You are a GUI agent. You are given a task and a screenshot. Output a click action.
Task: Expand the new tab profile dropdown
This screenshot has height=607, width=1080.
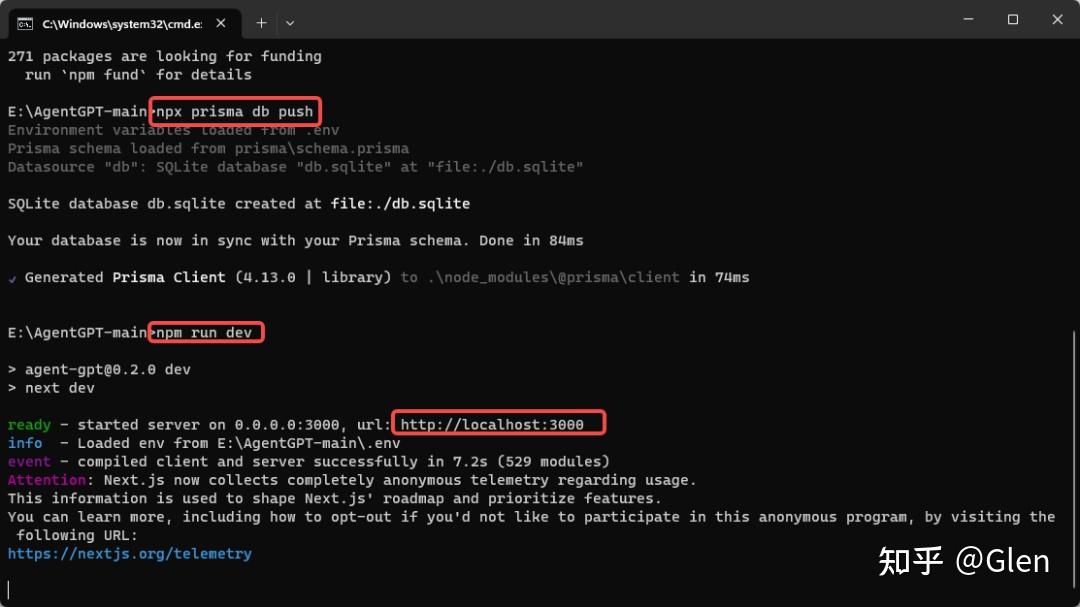click(x=290, y=23)
